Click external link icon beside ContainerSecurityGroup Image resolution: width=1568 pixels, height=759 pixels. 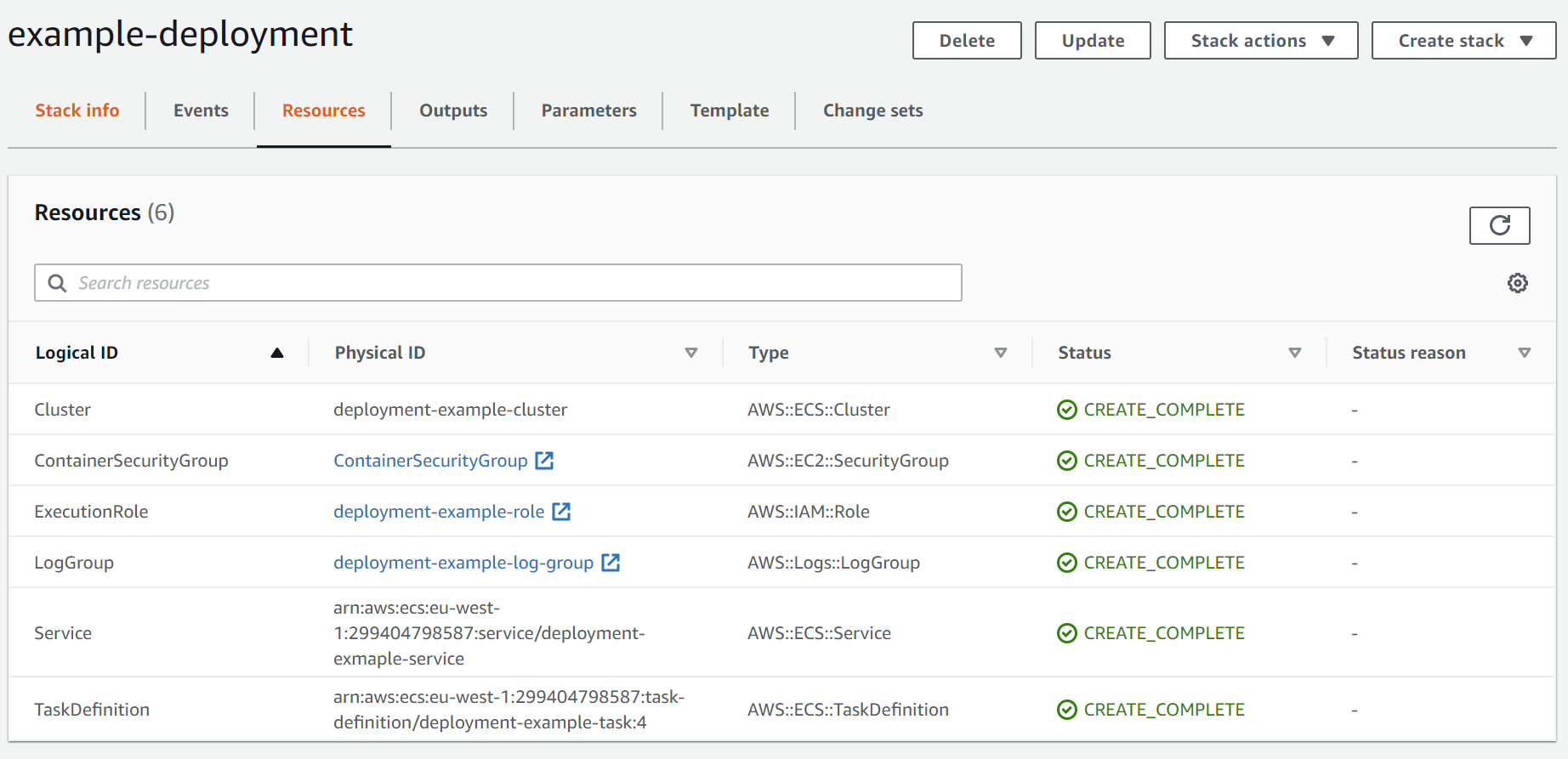pos(544,461)
